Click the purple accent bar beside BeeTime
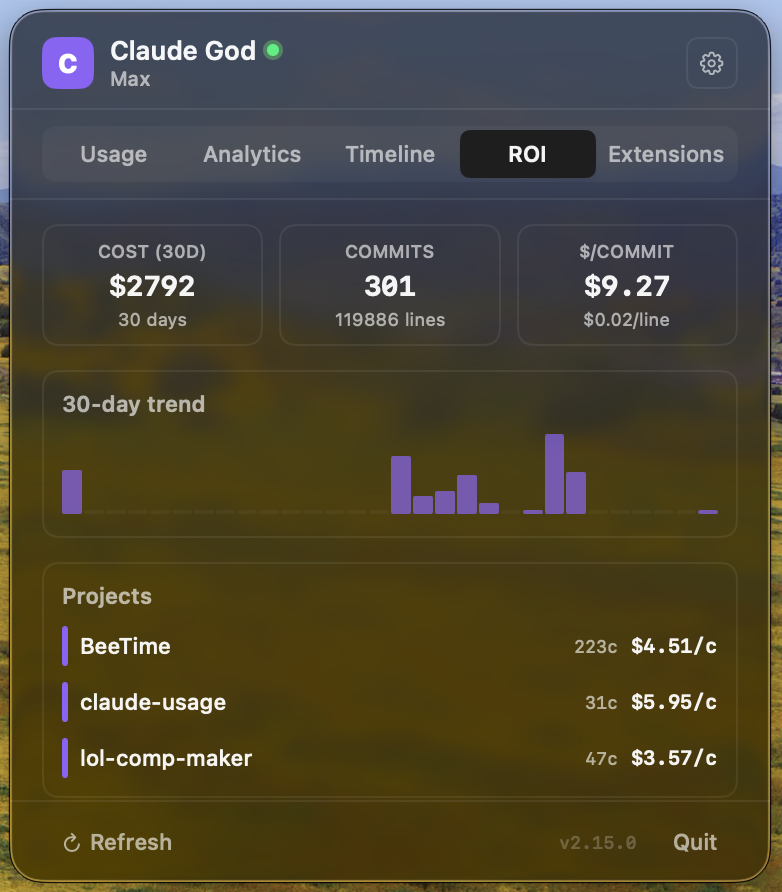Image resolution: width=782 pixels, height=892 pixels. pyautogui.click(x=66, y=646)
